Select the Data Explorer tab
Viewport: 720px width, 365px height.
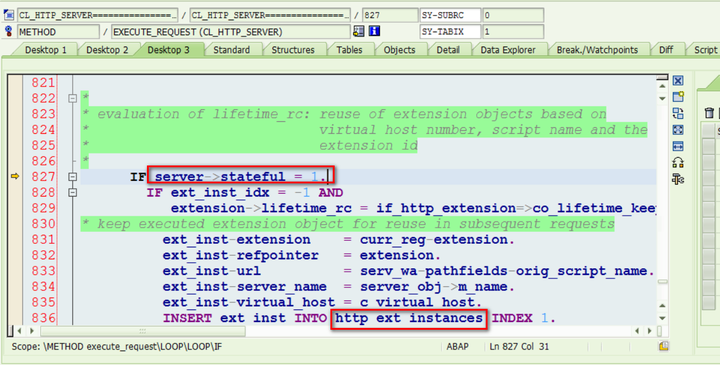coord(508,50)
